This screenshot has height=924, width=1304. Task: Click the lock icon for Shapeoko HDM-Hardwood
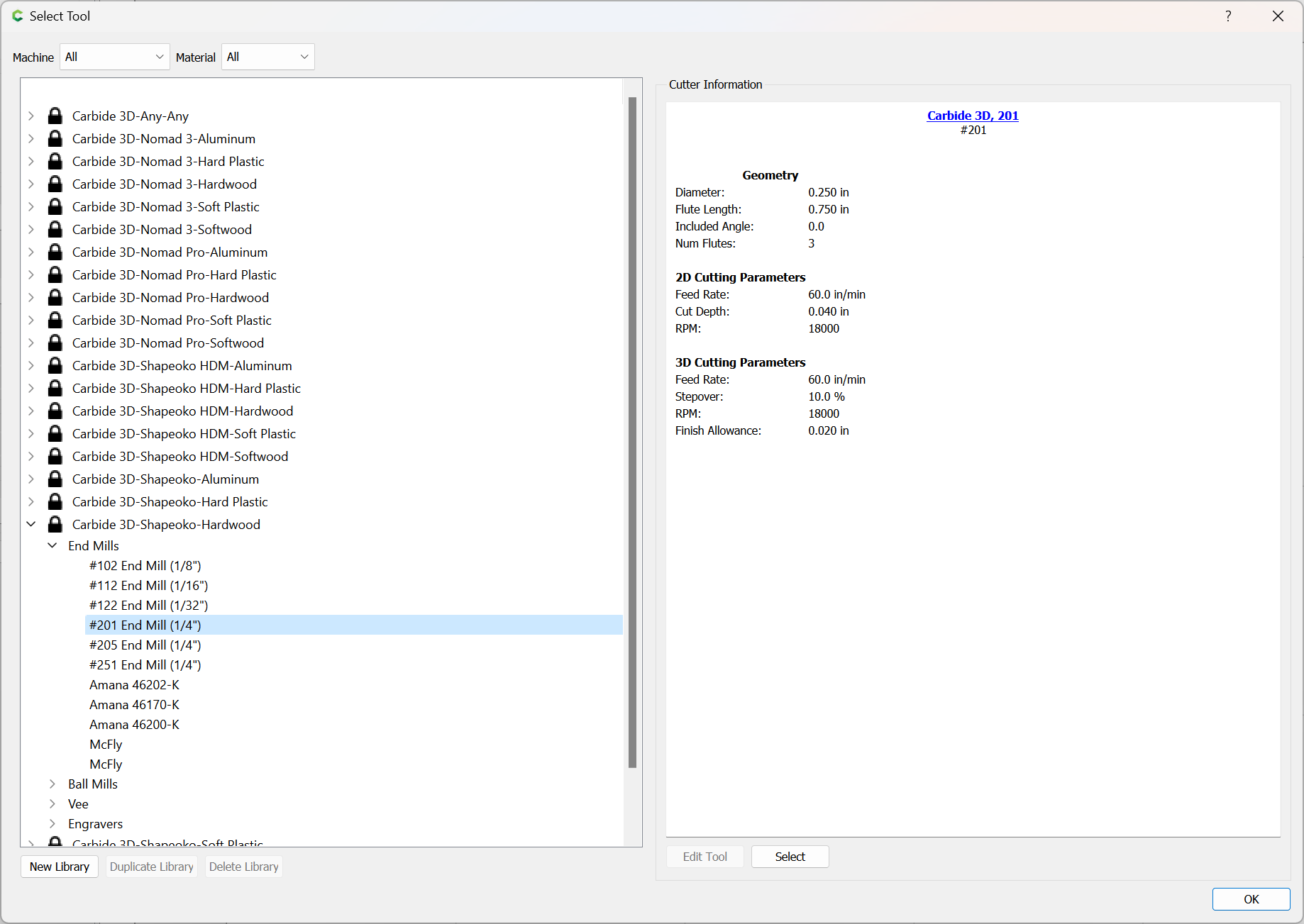[55, 411]
